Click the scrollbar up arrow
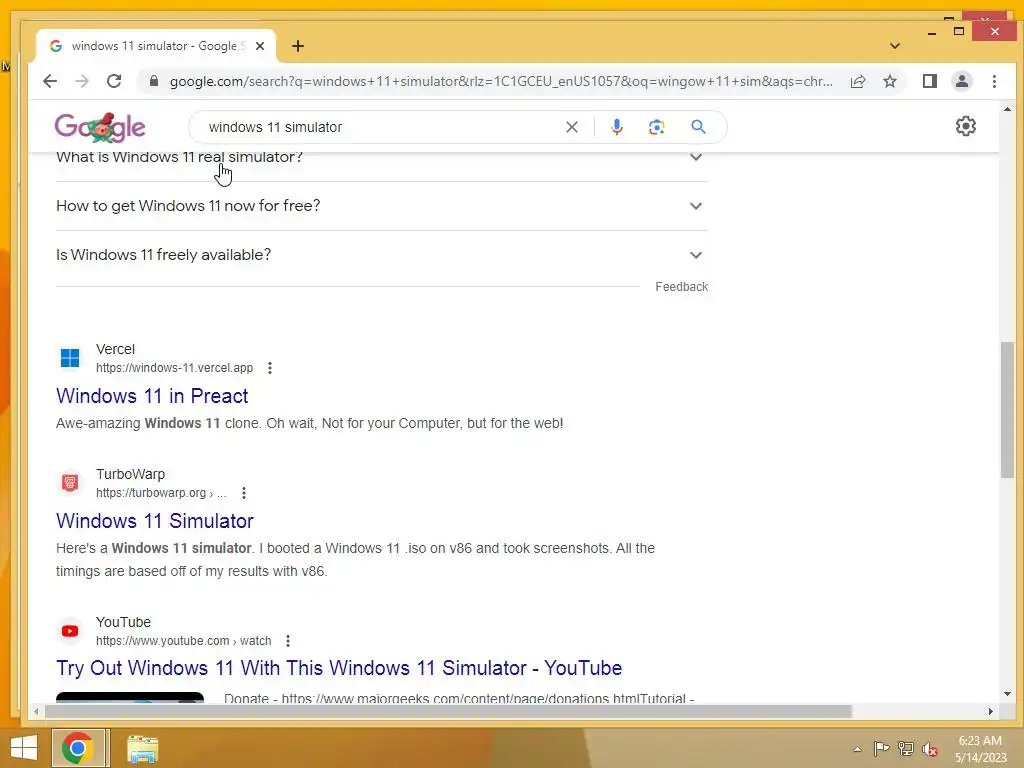Screen dimensions: 1024x768 (1007, 110)
